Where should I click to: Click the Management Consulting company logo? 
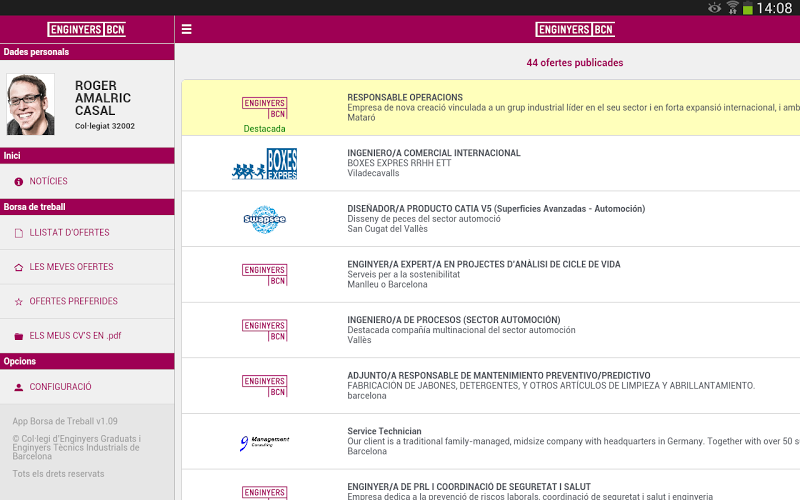coord(264,442)
